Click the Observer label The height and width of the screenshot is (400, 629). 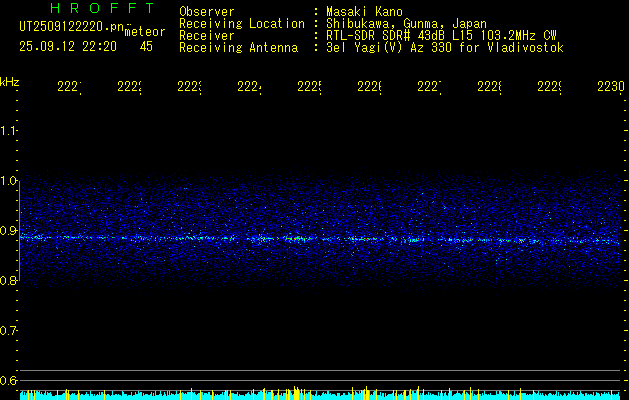point(207,11)
